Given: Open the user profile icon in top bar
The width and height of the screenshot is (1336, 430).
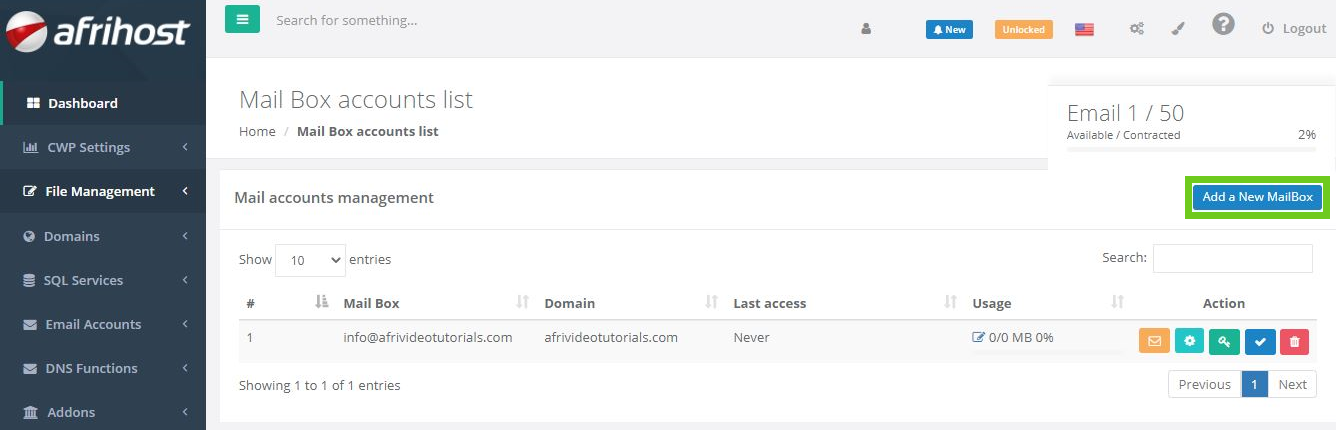Looking at the screenshot, I should 866,29.
